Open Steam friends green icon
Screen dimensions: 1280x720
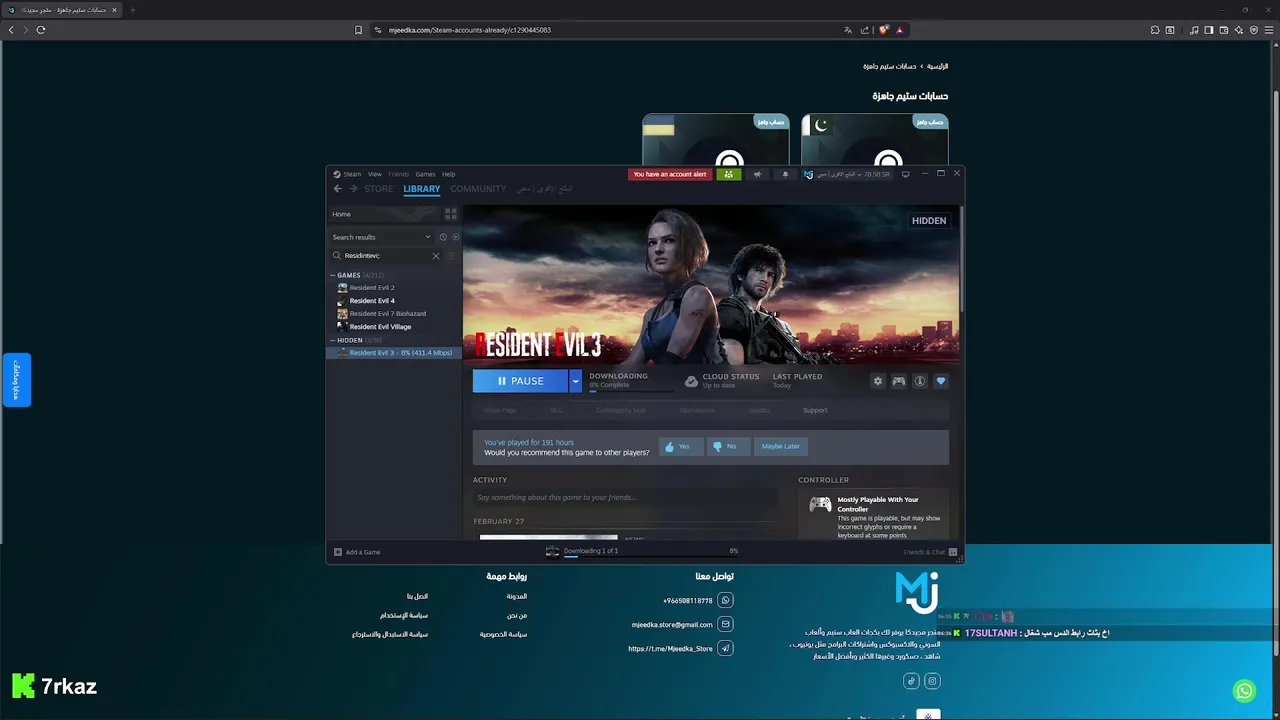(x=728, y=174)
